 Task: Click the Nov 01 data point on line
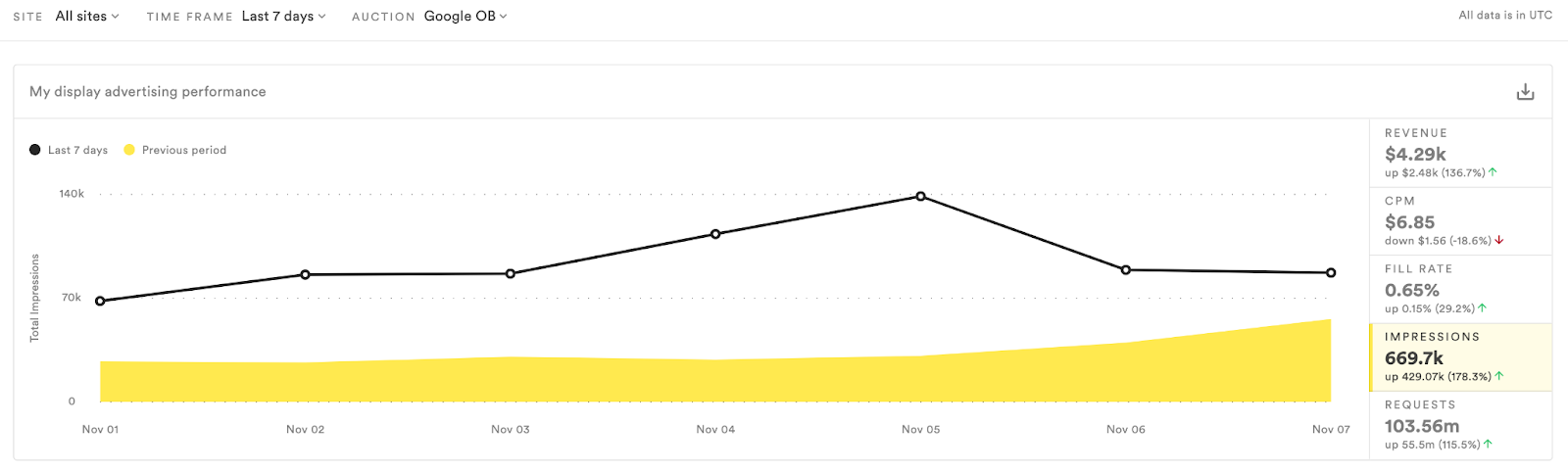point(100,302)
